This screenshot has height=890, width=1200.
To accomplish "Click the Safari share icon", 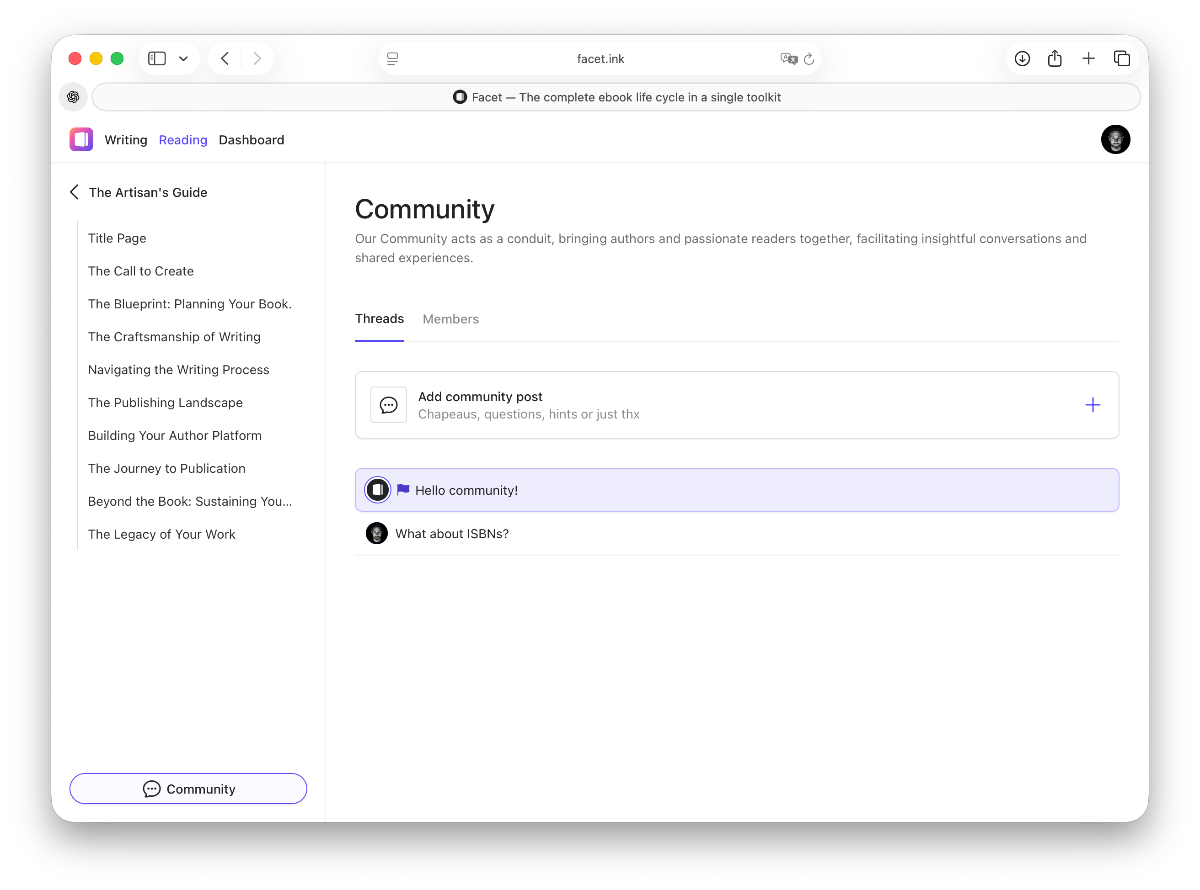I will (1055, 59).
